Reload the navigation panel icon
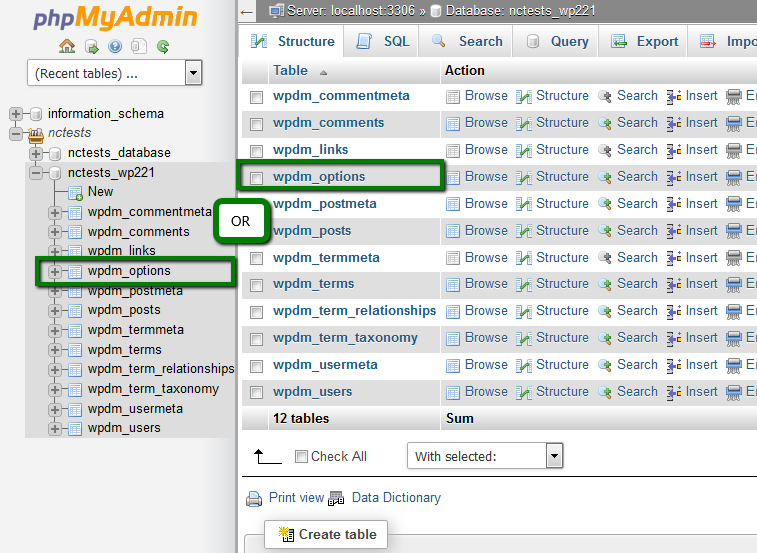The height and width of the screenshot is (553, 757). pos(163,46)
